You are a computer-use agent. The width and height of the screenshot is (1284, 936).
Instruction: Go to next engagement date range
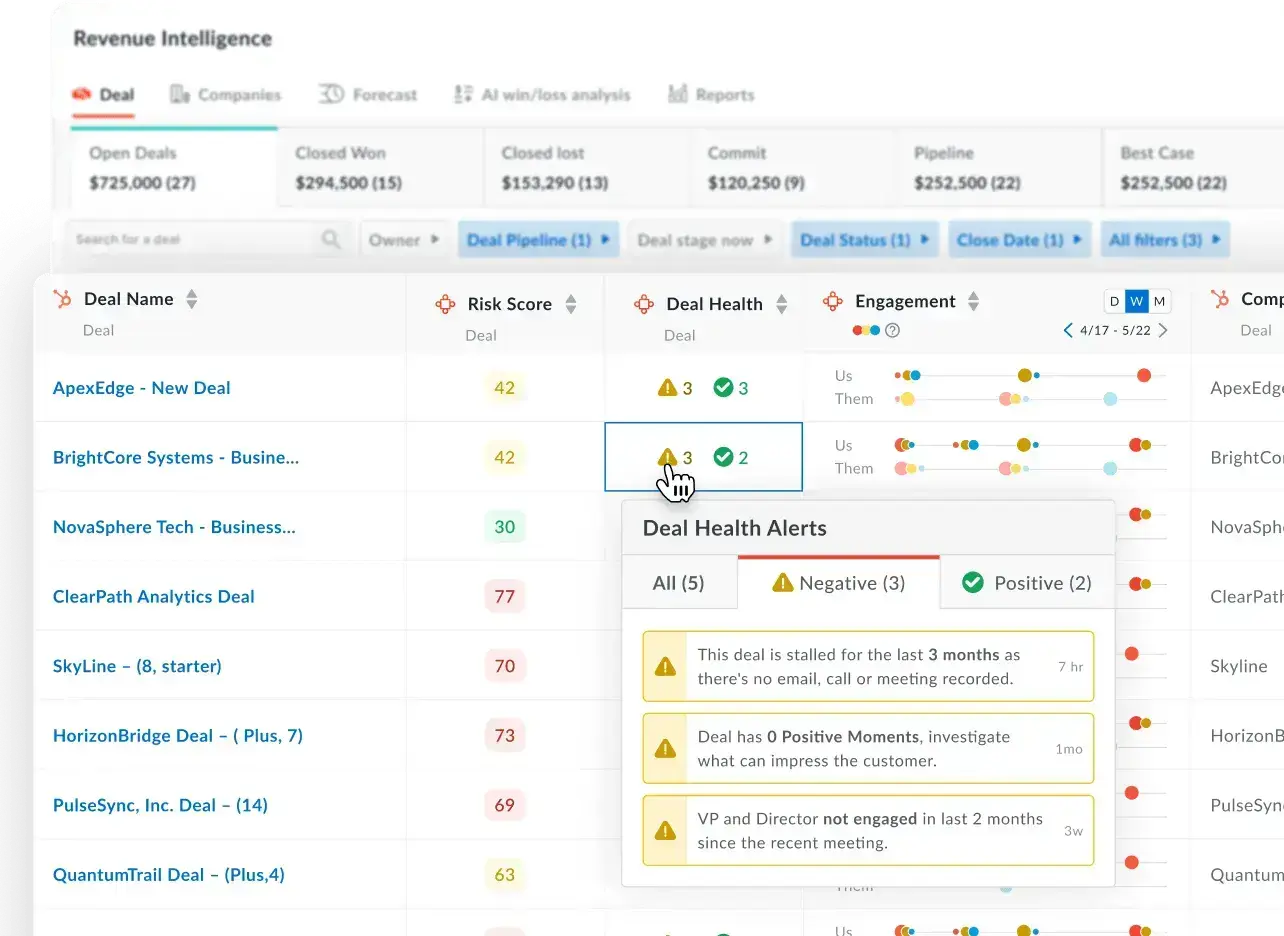(1162, 330)
